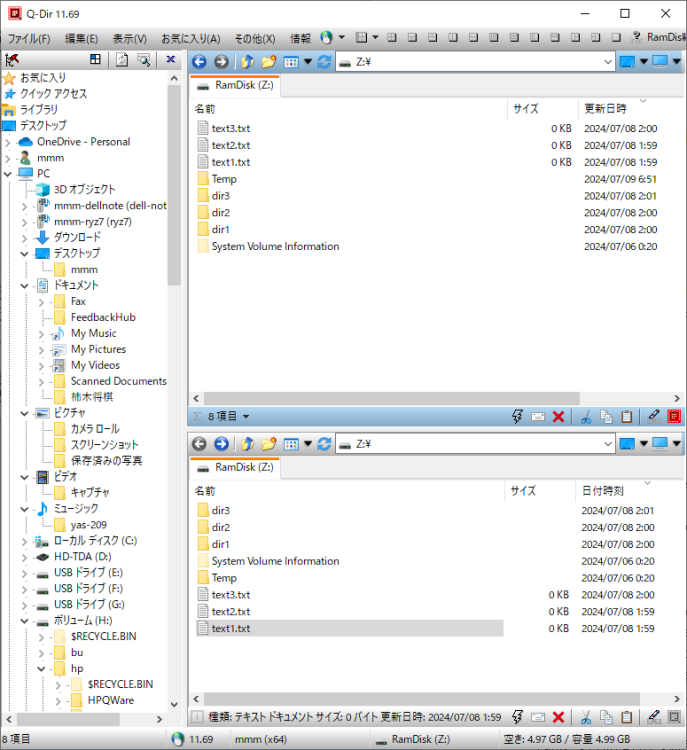
Task: Open pane layout dropdown arrow in menu bar
Action: point(375,37)
